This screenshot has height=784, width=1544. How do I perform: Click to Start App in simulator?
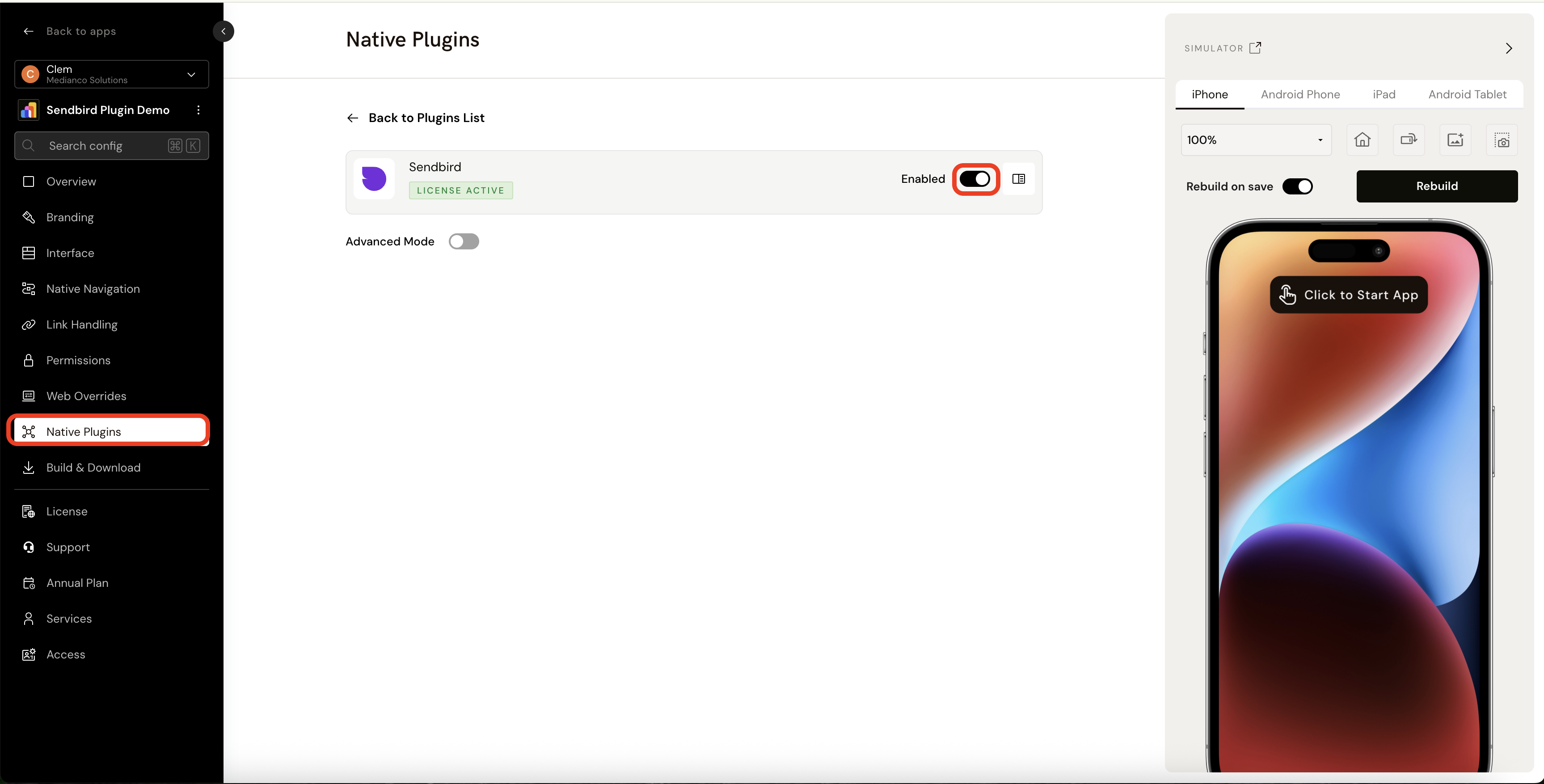[1349, 295]
